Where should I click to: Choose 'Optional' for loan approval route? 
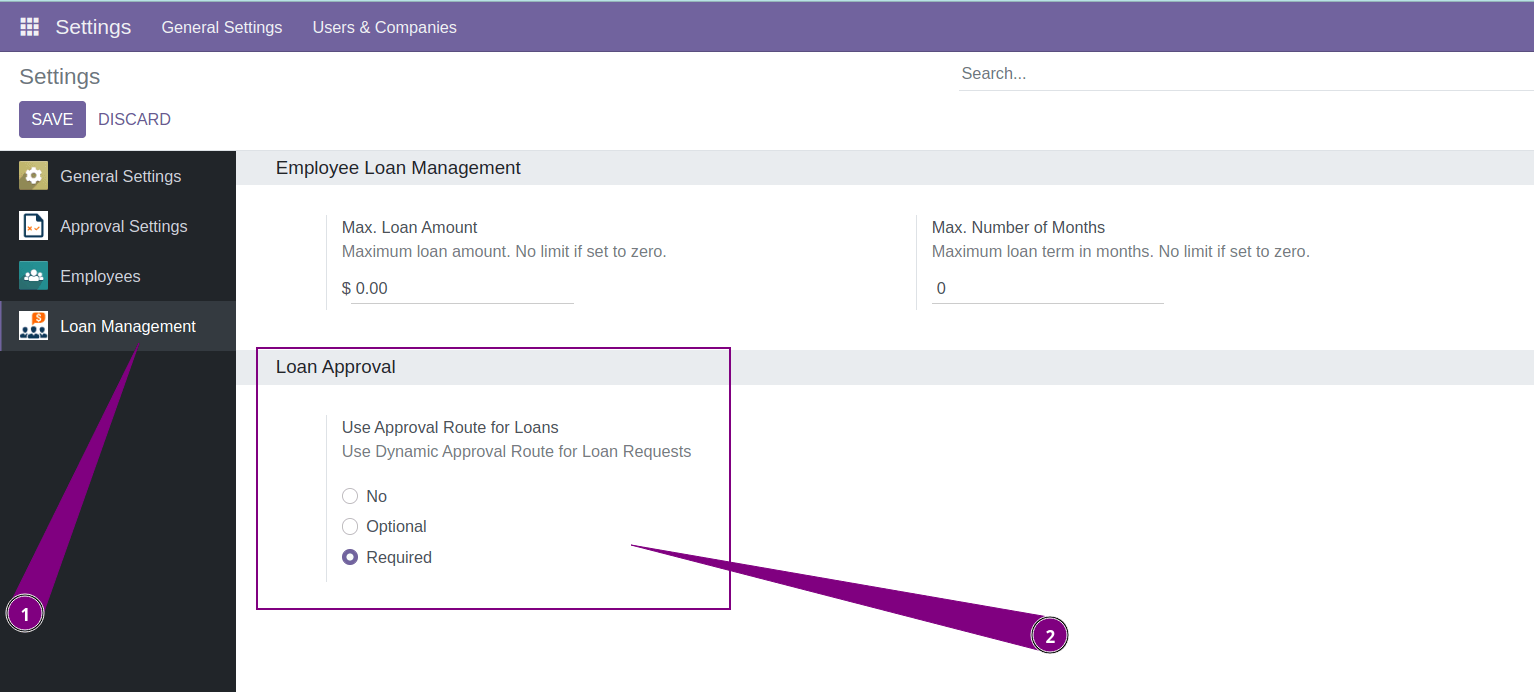pyautogui.click(x=350, y=526)
